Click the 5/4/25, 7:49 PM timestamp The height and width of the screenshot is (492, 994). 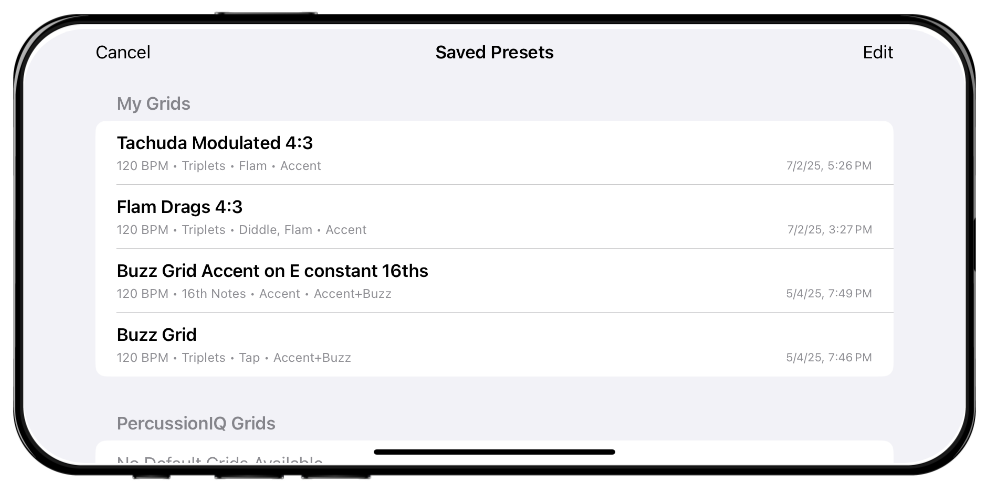829,294
